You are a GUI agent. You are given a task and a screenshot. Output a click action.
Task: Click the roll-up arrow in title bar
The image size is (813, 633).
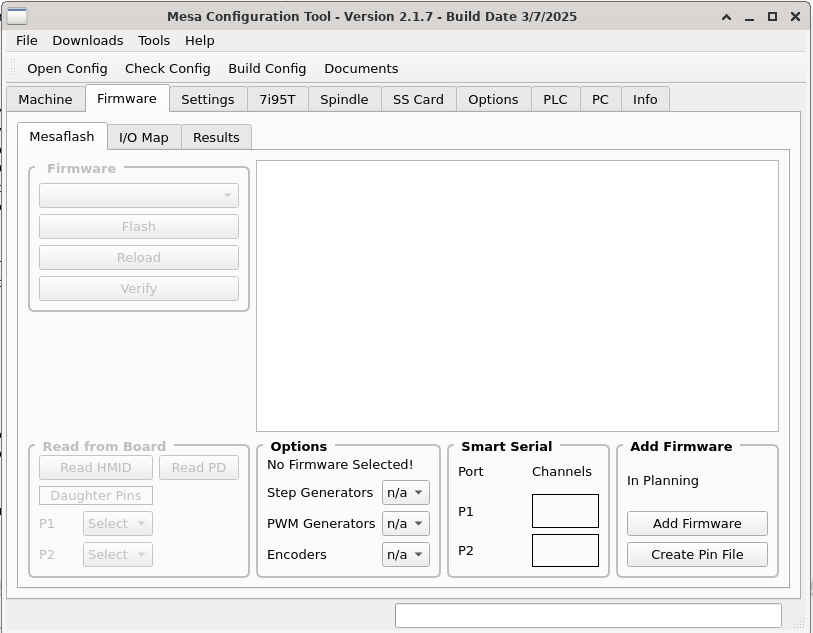click(726, 17)
